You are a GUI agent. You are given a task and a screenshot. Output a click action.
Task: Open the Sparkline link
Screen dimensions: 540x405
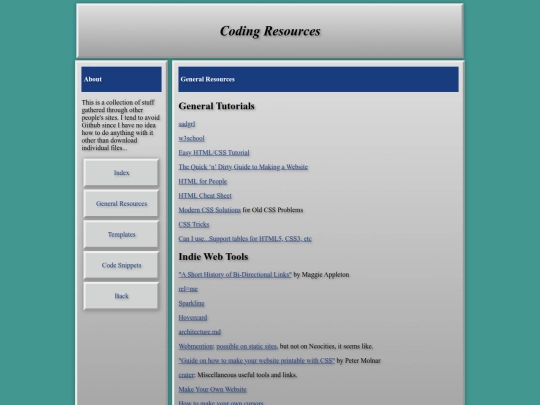tap(191, 303)
